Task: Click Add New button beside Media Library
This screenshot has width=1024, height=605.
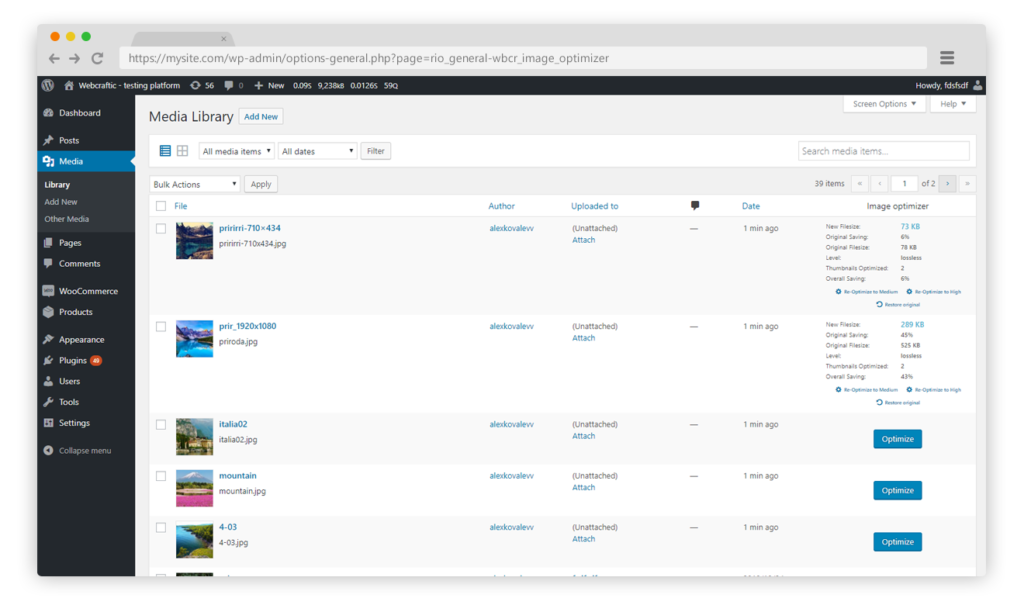Action: 261,116
